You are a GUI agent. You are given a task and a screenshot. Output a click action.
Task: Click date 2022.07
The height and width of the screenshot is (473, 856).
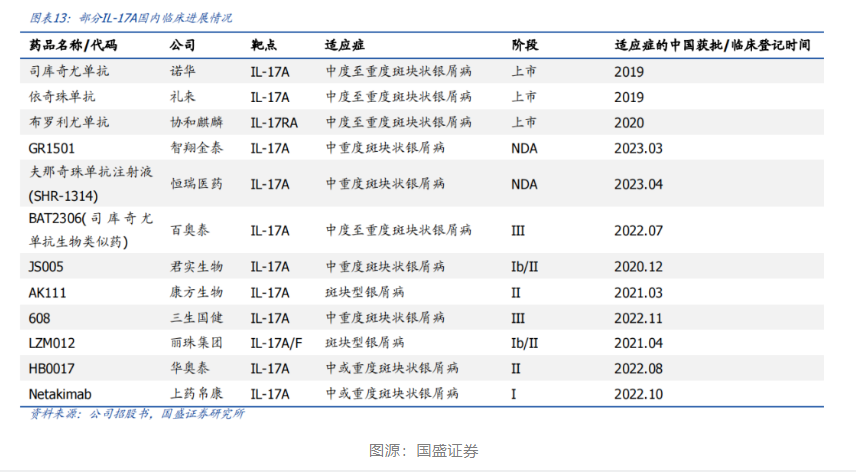click(638, 231)
